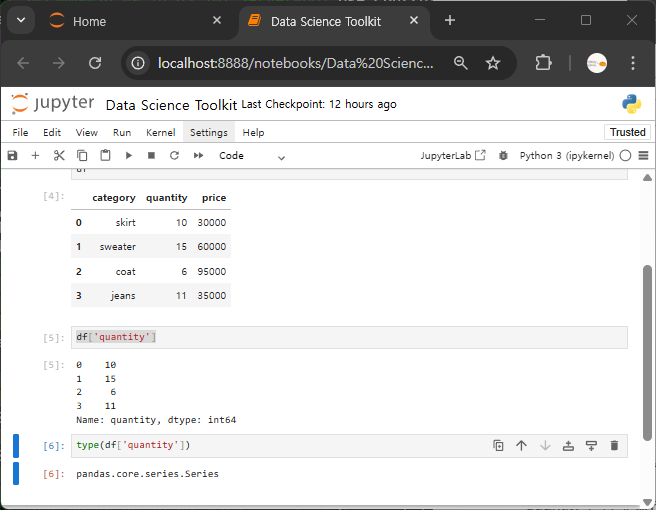Go back in the browser
656x510 pixels.
pyautogui.click(x=23, y=63)
